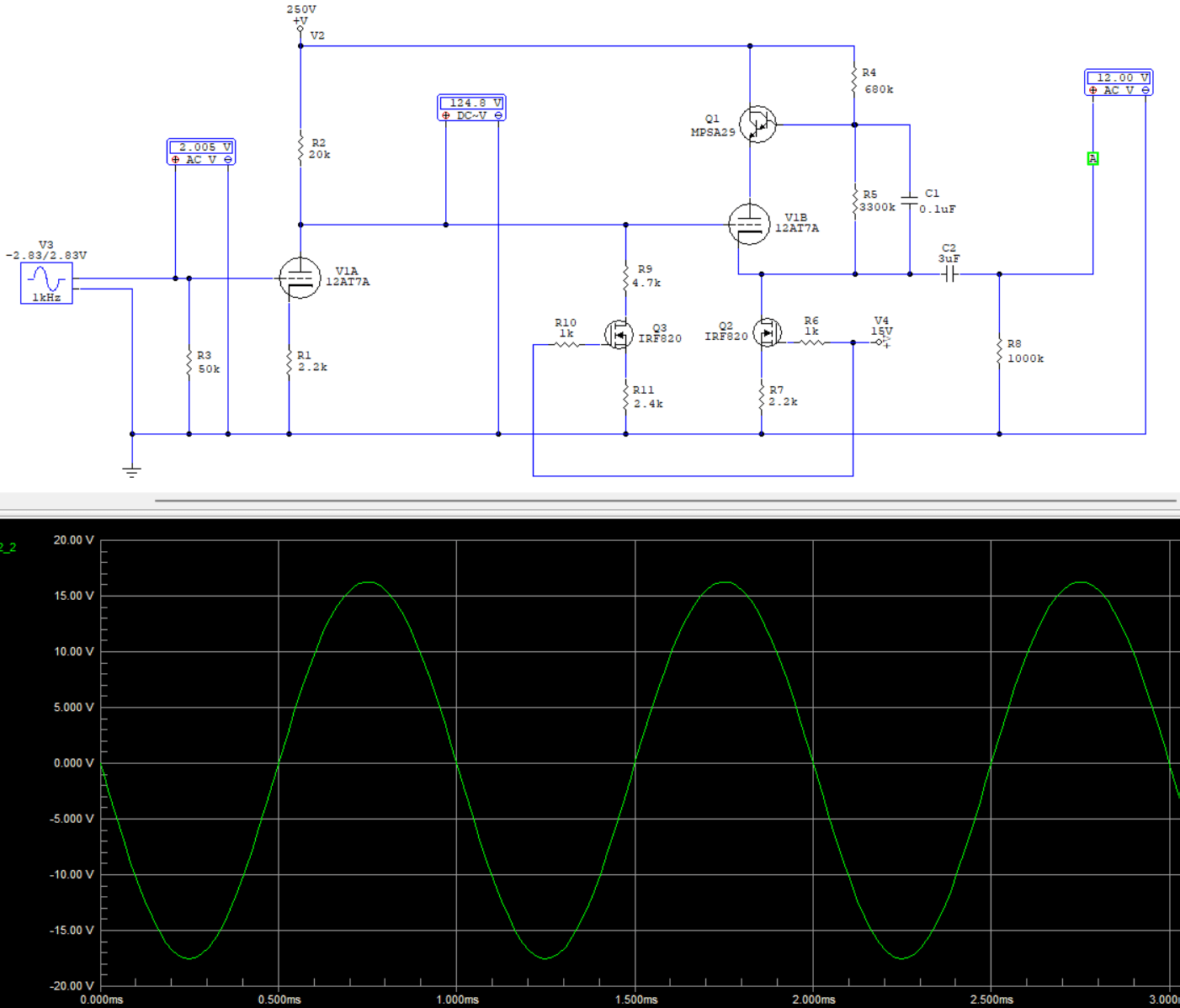
Task: Select the Q2 IRF820 MOSFET symbol
Action: (x=766, y=333)
